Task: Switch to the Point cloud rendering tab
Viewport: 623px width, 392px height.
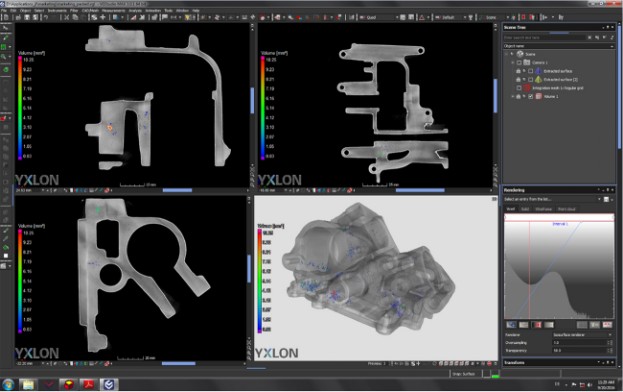Action: (567, 209)
